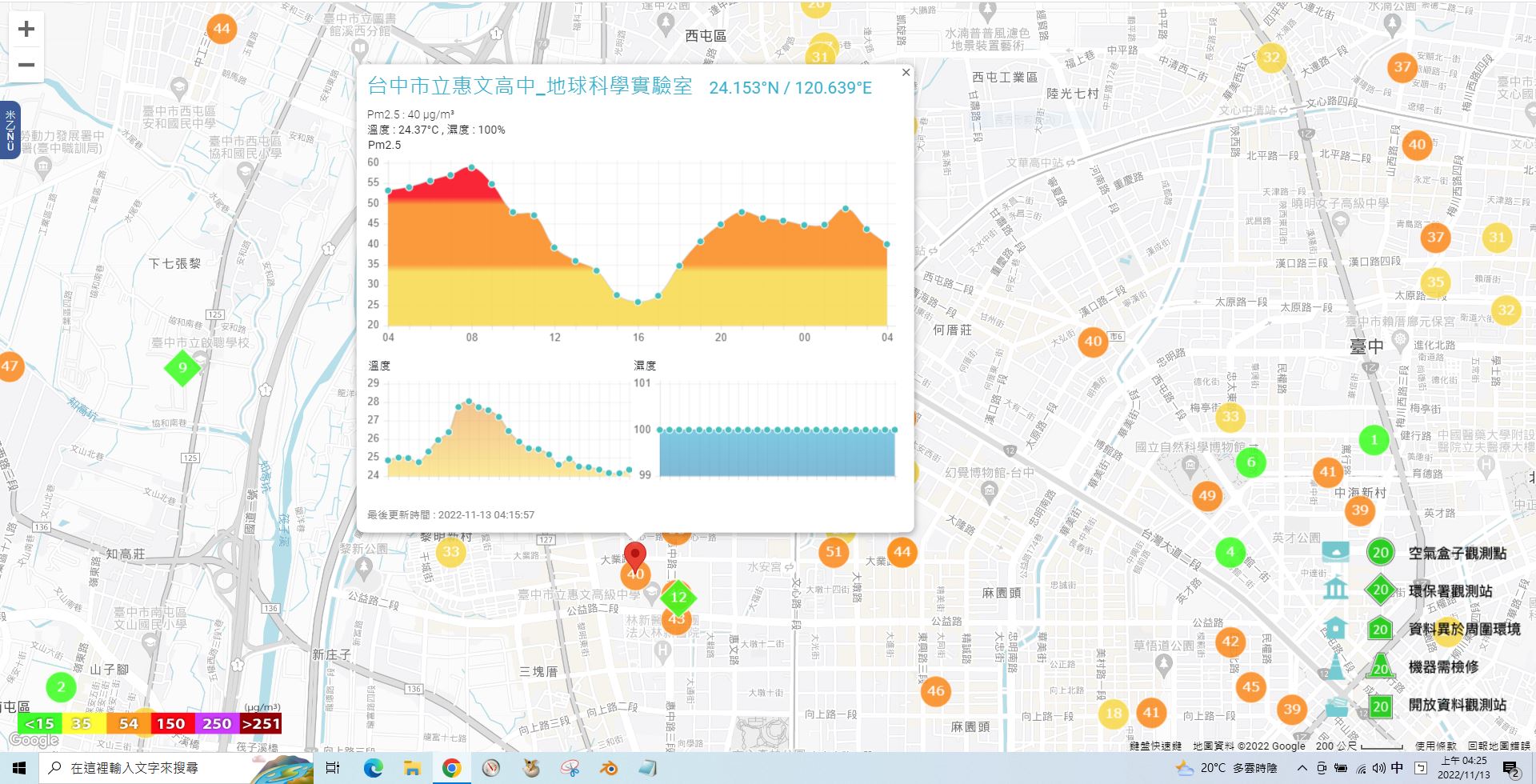Zoom in the map with the plus button

click(x=26, y=30)
